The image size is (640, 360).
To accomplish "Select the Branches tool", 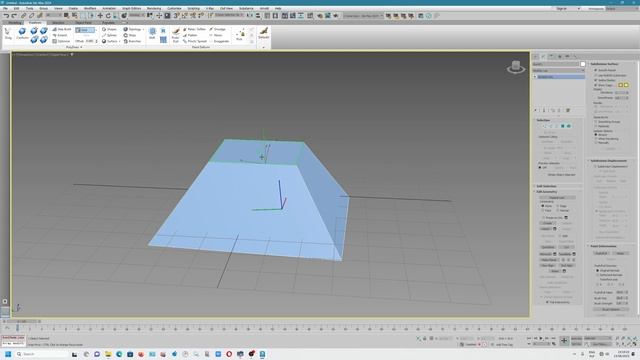I will coord(132,41).
